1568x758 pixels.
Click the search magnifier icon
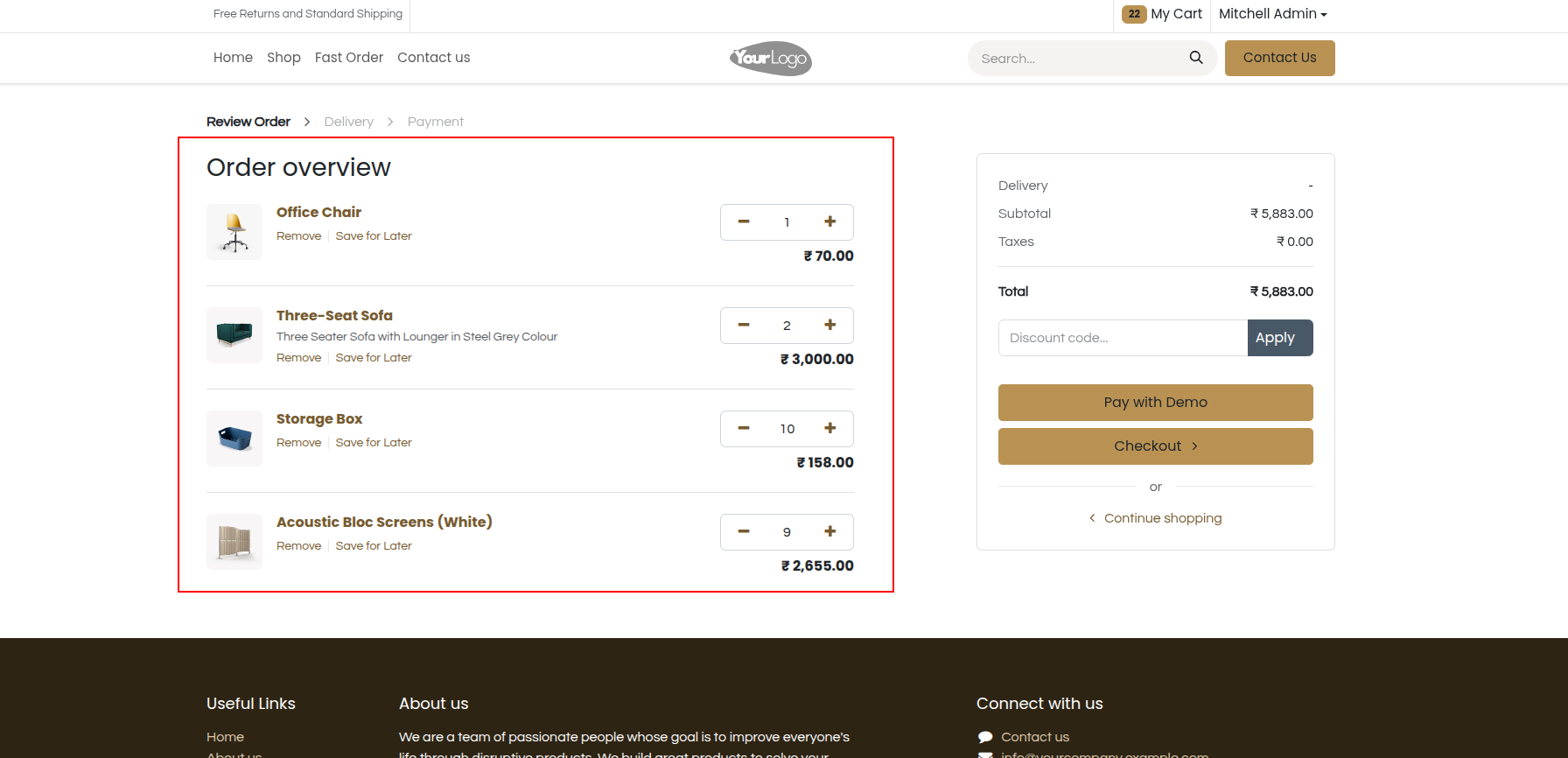tap(1196, 58)
